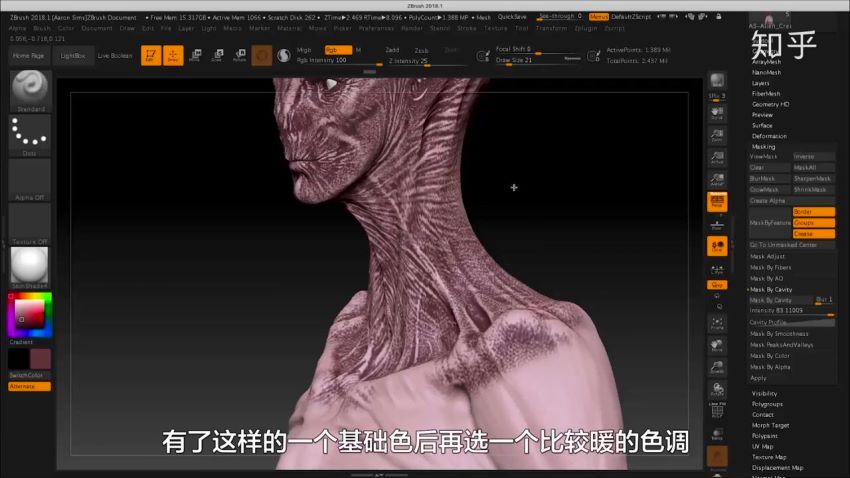Expand the Polygroups subpalette
The image size is (850, 478).
coord(767,404)
